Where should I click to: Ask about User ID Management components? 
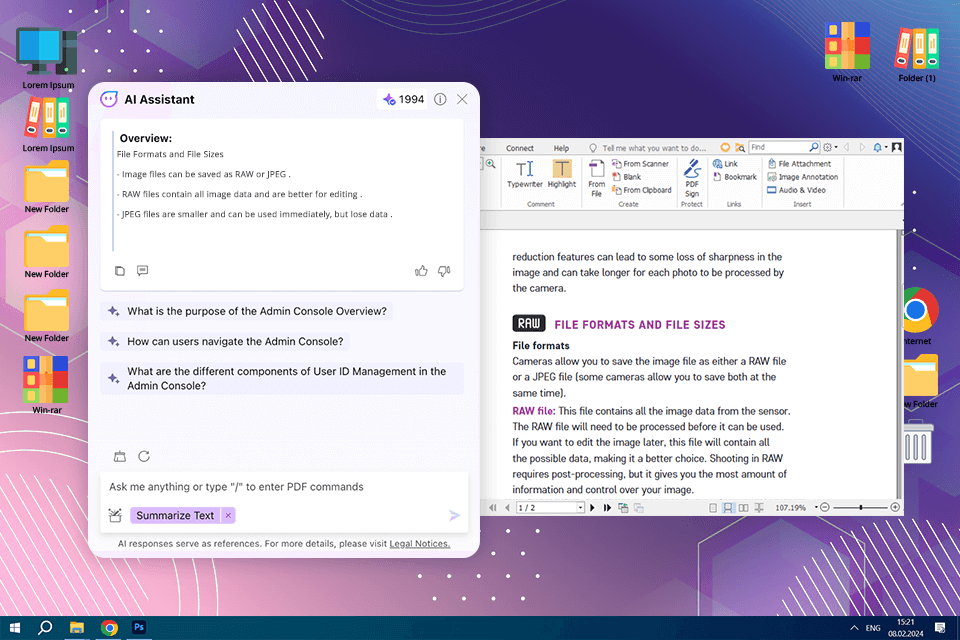coord(282,378)
